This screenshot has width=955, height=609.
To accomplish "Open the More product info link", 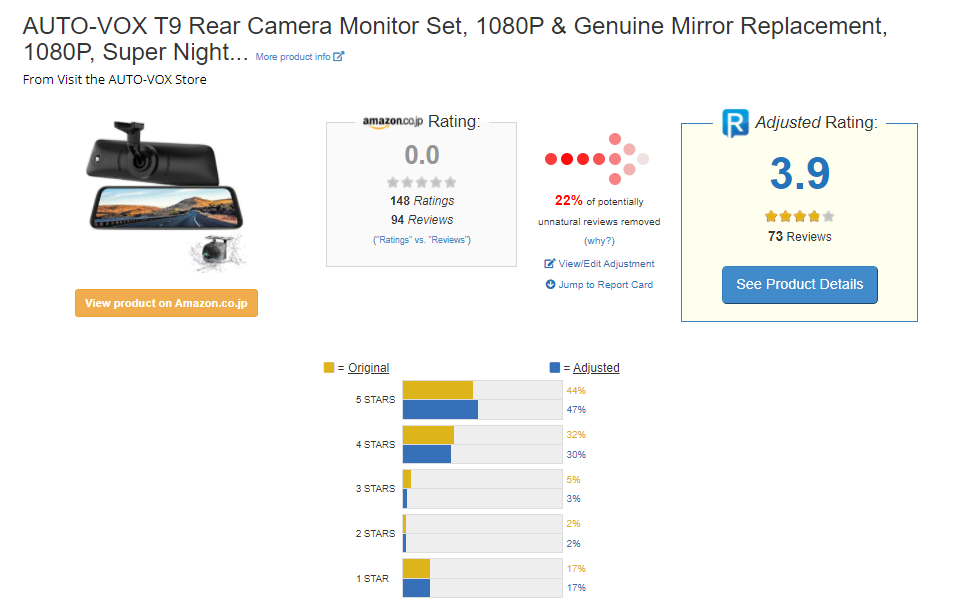I will point(293,57).
